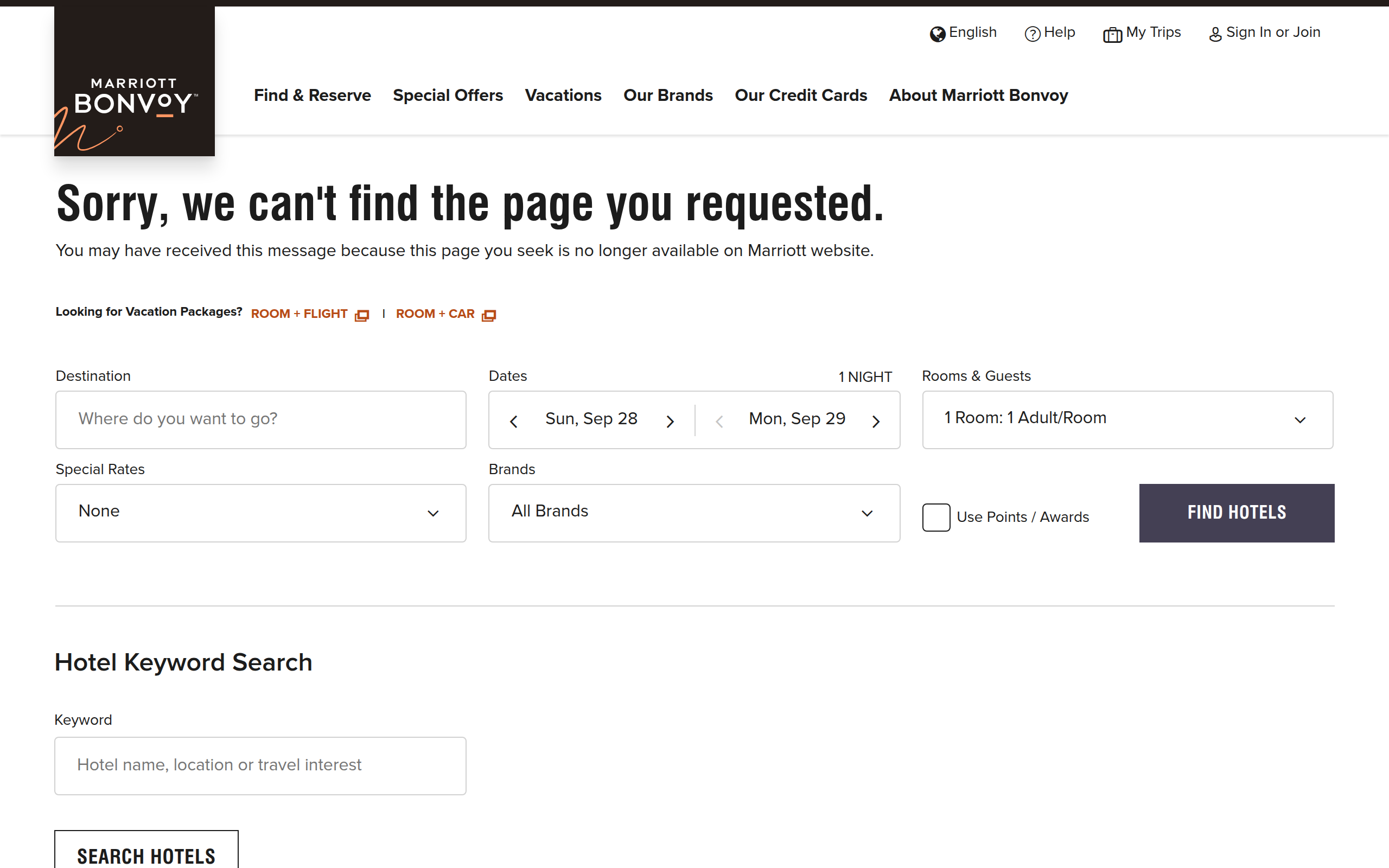Open the Find & Reserve menu

pos(312,95)
